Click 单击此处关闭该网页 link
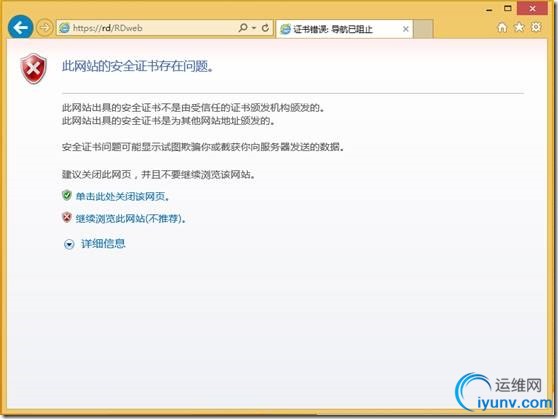Image resolution: width=558 pixels, height=419 pixels. (x=122, y=196)
